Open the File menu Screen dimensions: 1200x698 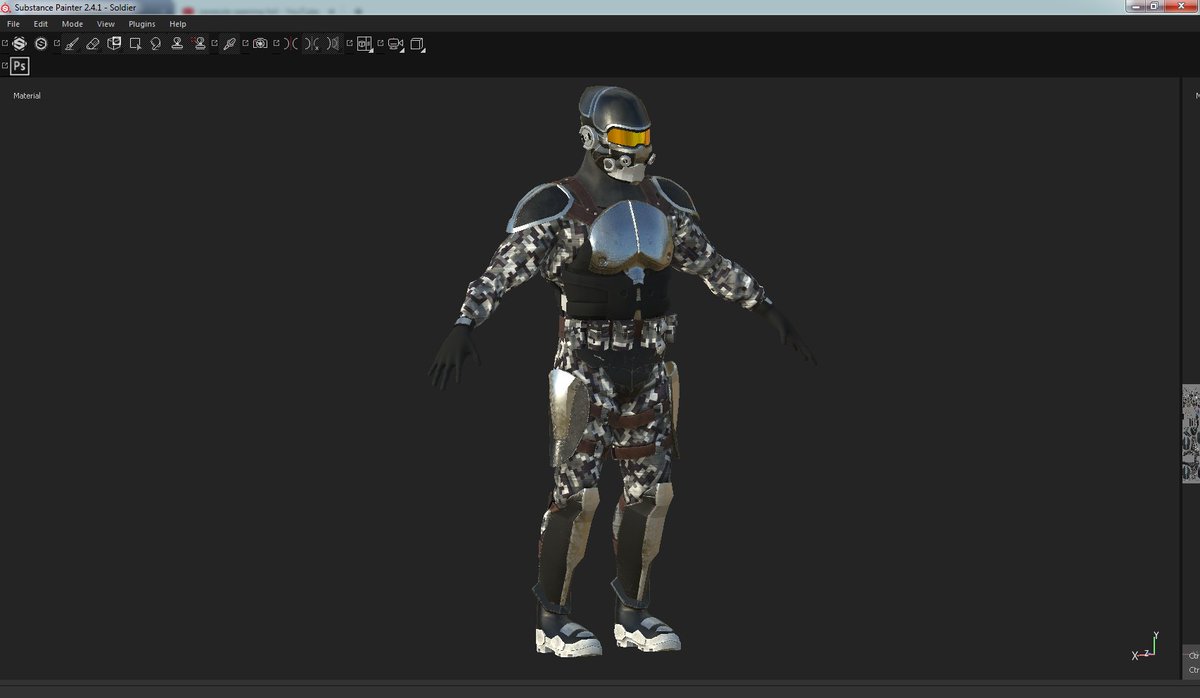pos(13,23)
